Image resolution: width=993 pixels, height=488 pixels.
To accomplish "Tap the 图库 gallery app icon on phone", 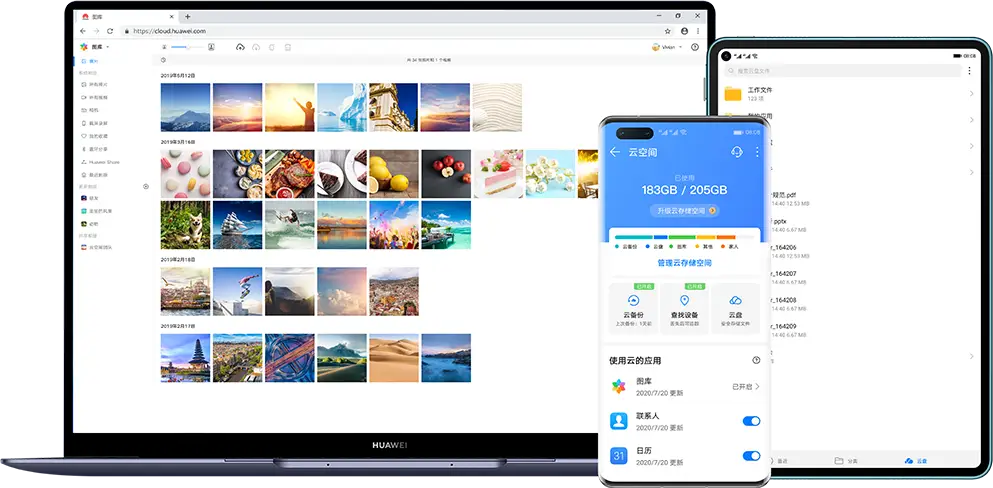I will coord(619,386).
